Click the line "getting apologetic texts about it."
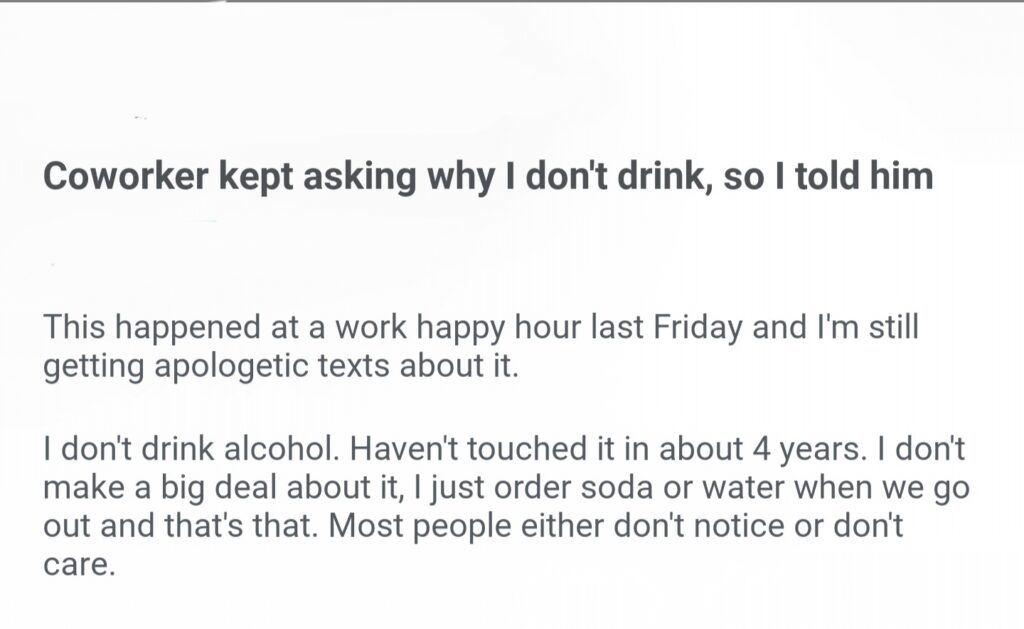The width and height of the screenshot is (1024, 629). click(281, 366)
